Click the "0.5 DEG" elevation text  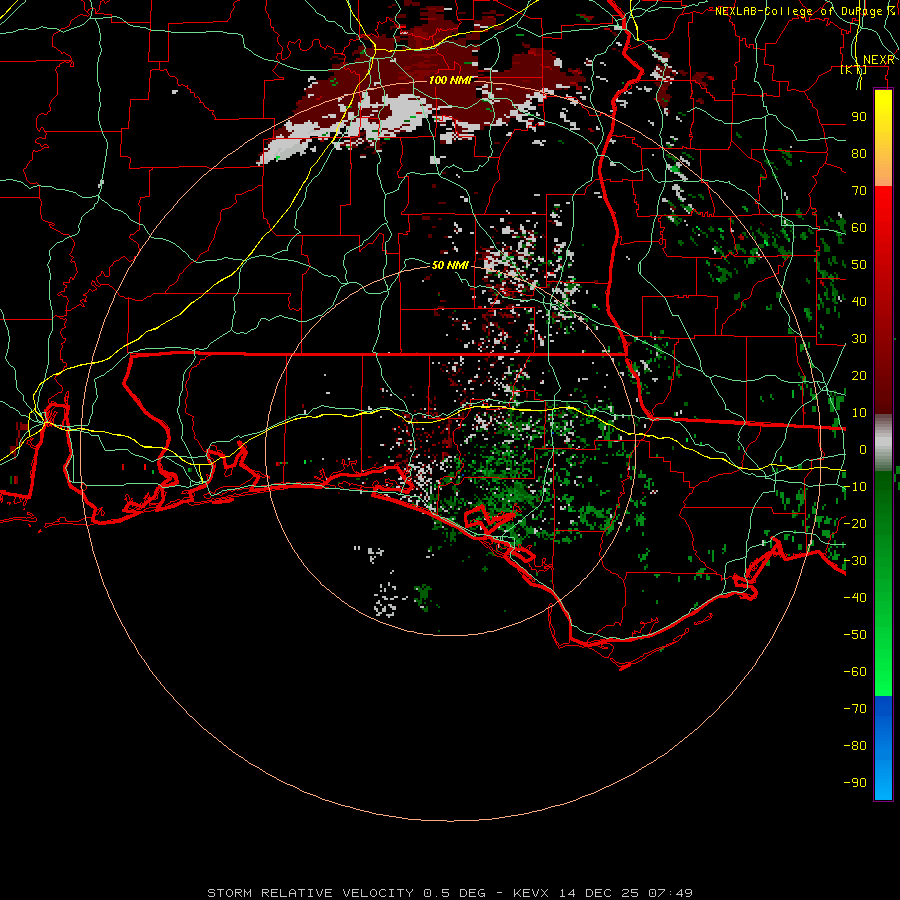(455, 893)
